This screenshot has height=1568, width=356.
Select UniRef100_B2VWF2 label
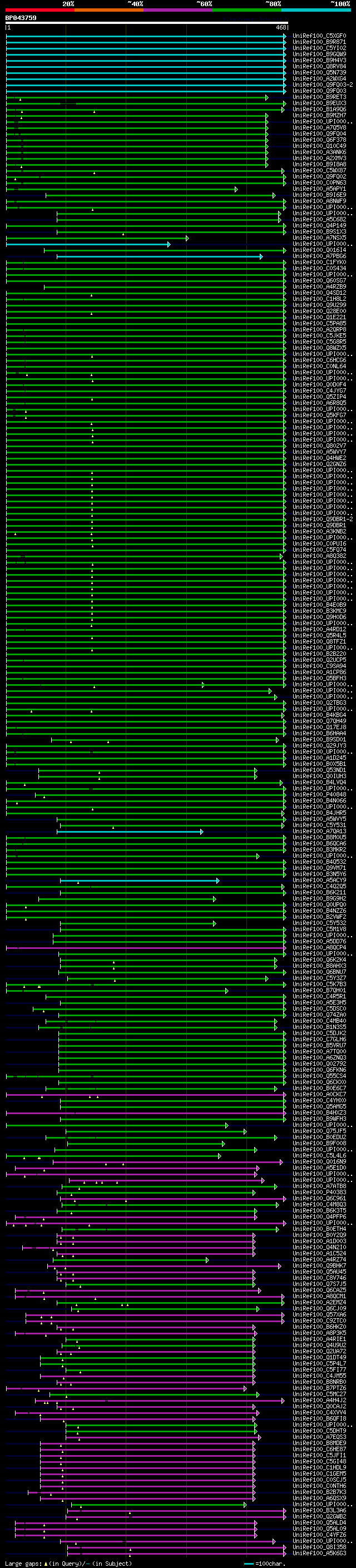click(x=319, y=917)
